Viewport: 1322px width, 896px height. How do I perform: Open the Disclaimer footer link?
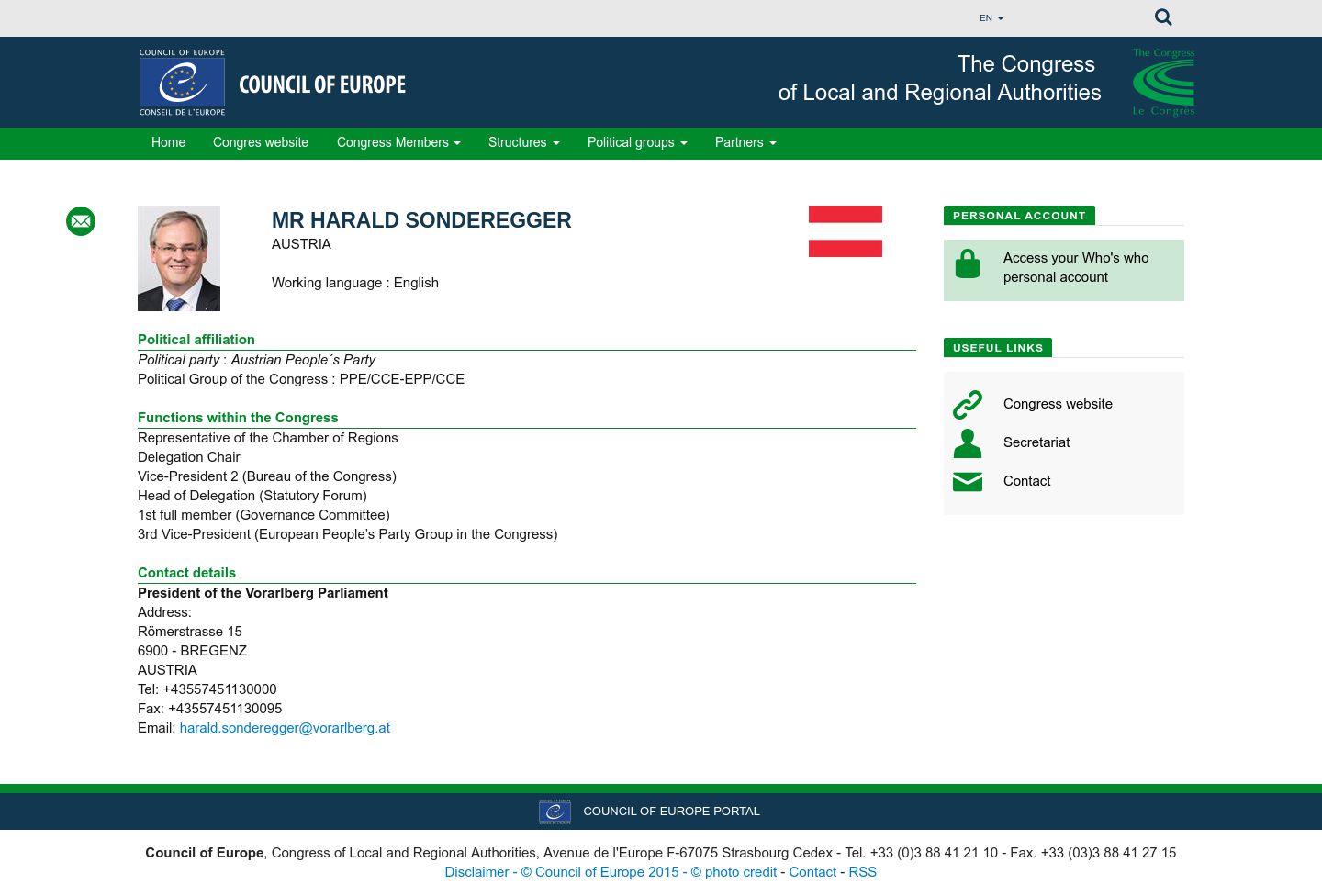pyautogui.click(x=476, y=872)
